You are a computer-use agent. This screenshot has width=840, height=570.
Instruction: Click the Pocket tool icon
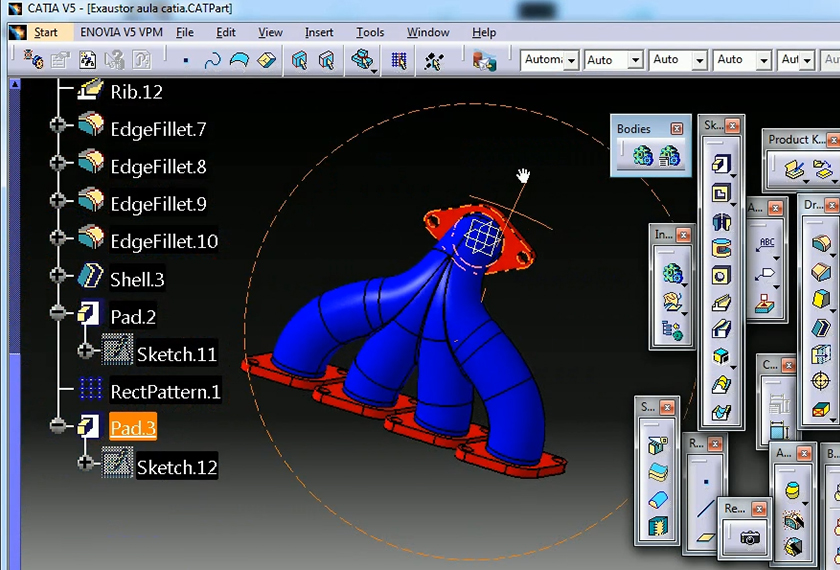point(720,193)
